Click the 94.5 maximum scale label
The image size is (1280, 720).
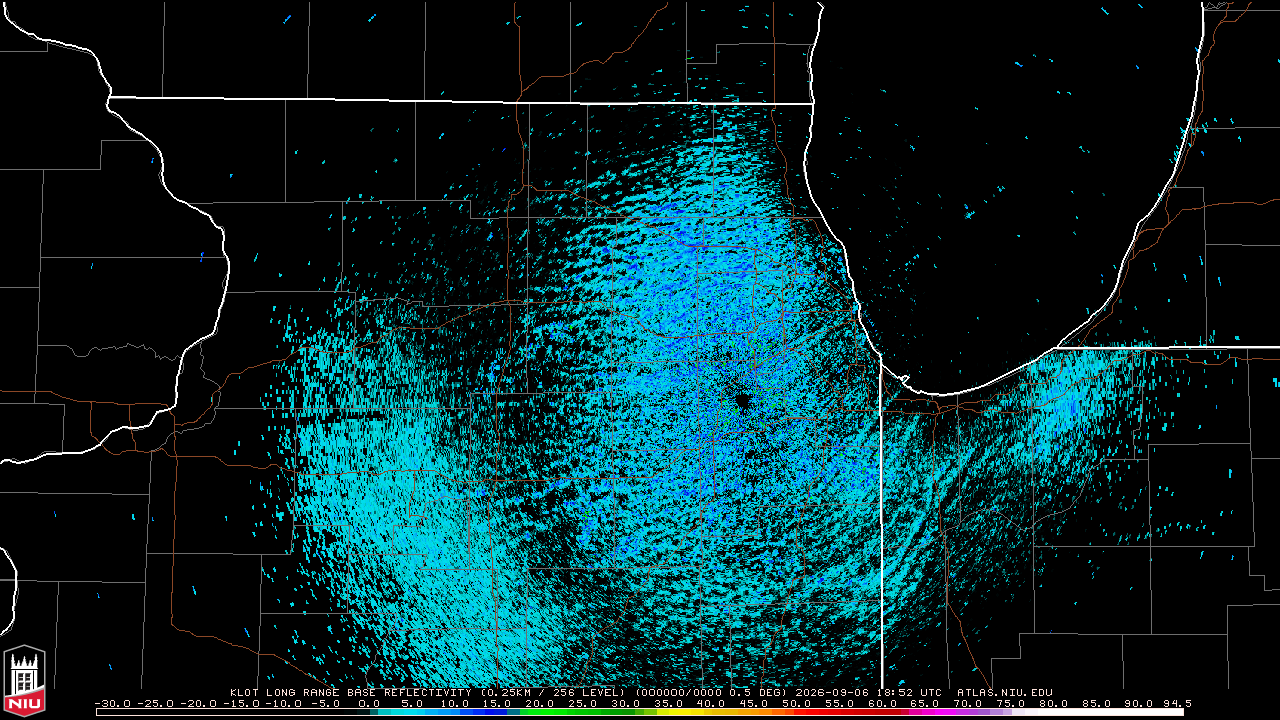pyautogui.click(x=1176, y=703)
